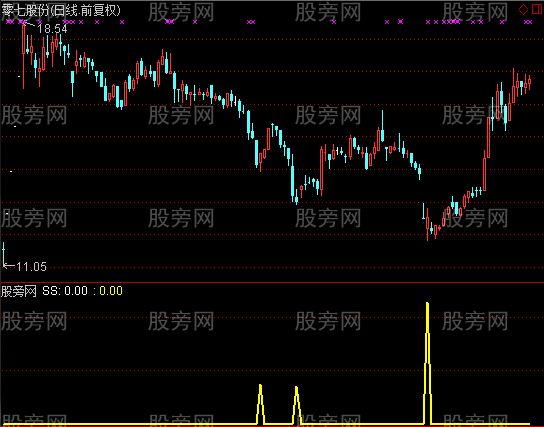
Task: Select the last candlestick on the chart
Action: [530, 83]
